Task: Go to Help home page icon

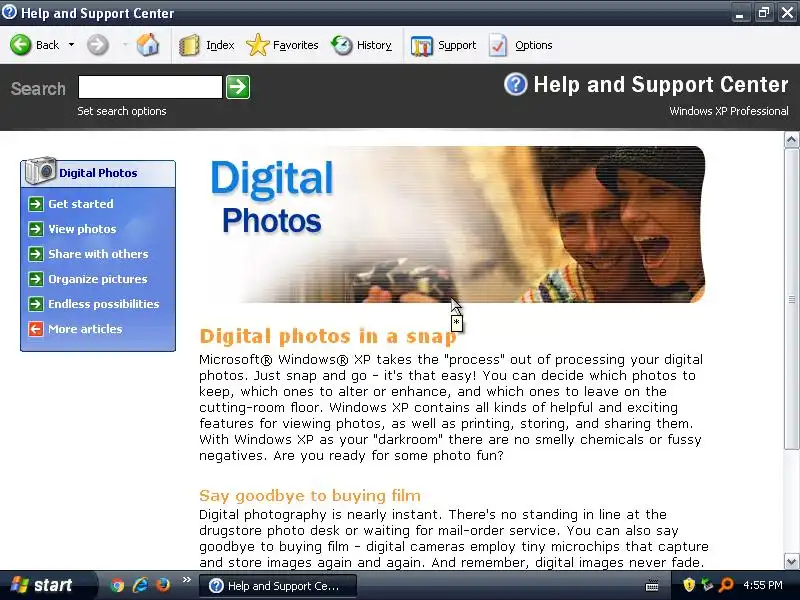Action: pyautogui.click(x=148, y=45)
